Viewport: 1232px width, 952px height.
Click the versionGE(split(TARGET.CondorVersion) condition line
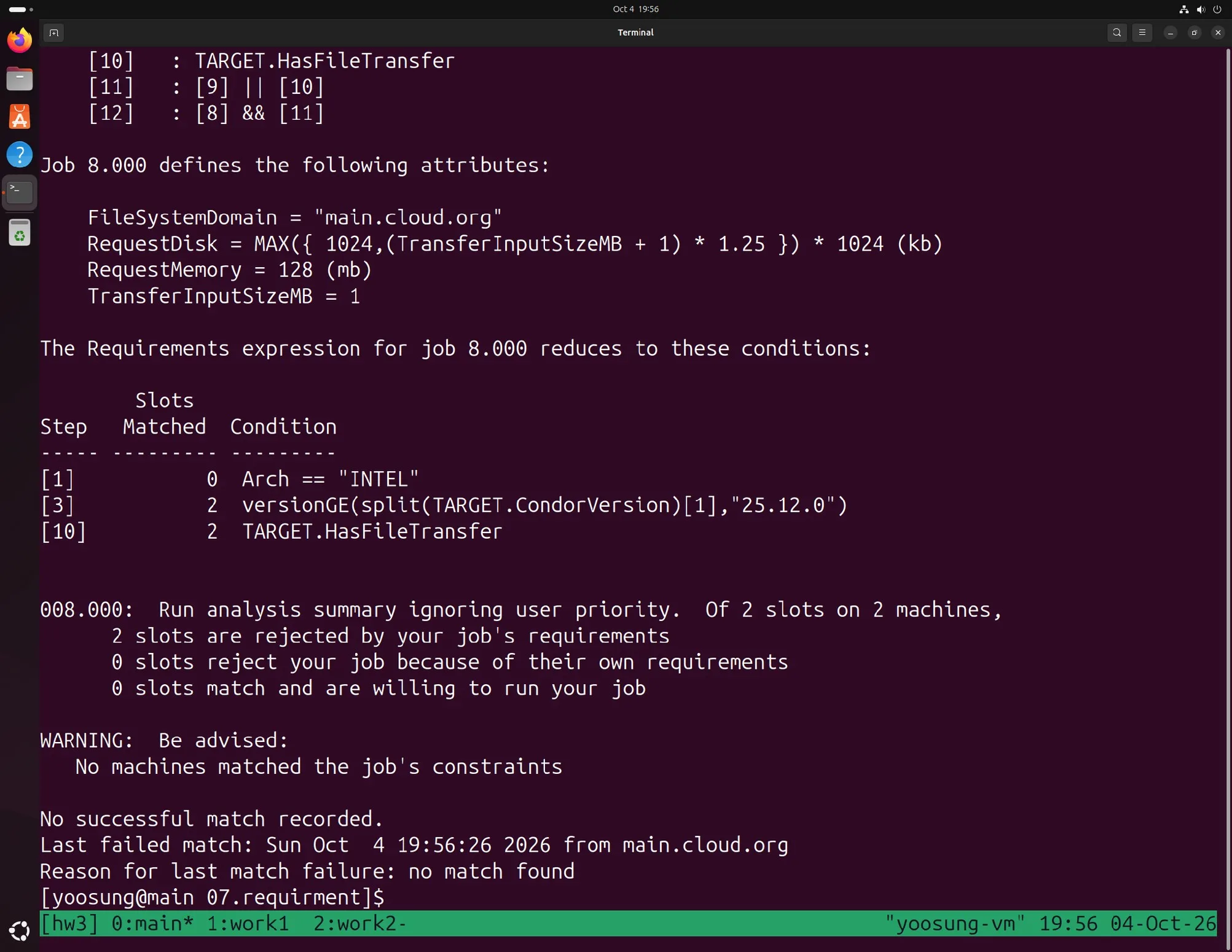pyautogui.click(x=544, y=505)
